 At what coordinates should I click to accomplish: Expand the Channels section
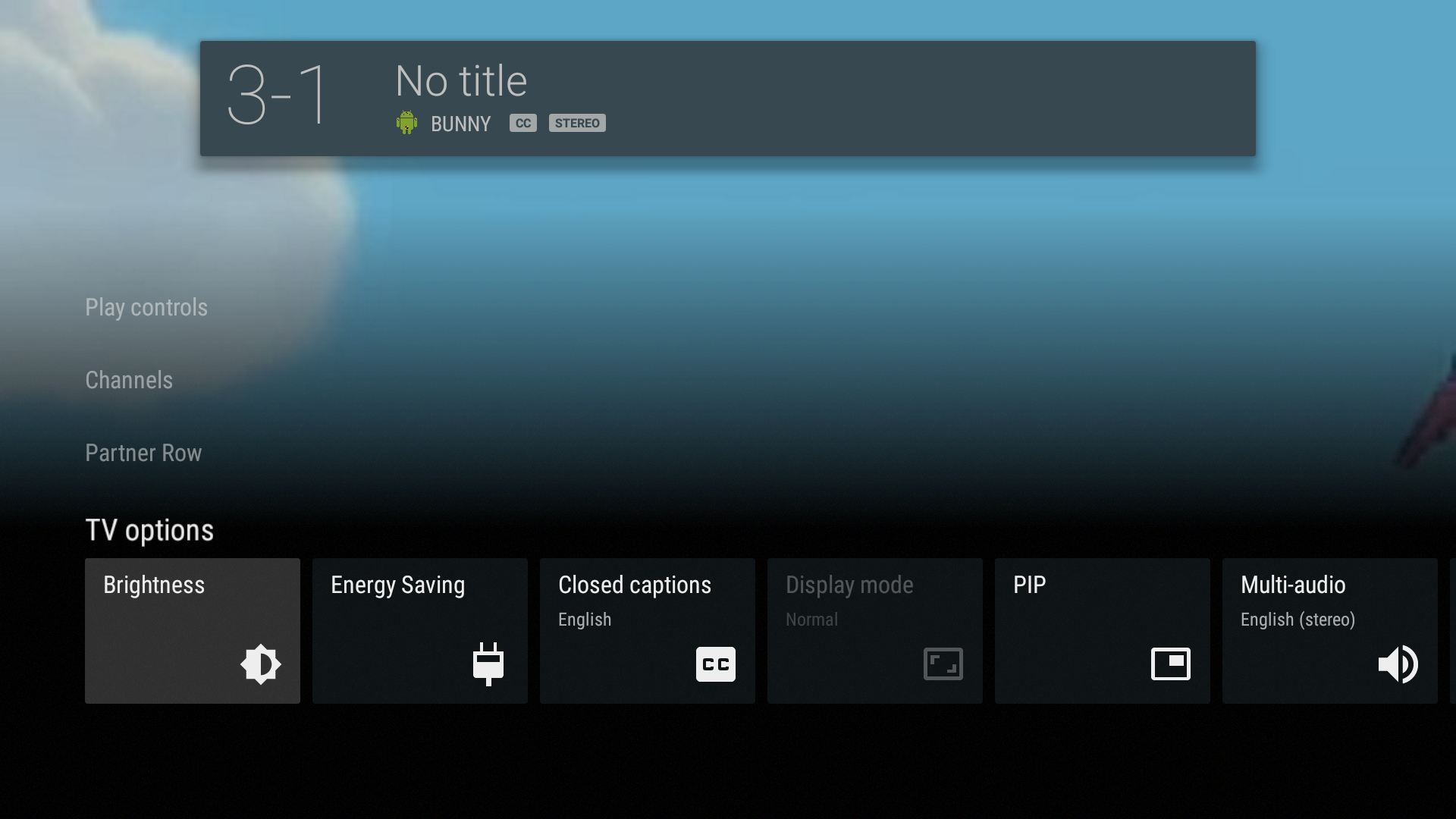coord(129,379)
